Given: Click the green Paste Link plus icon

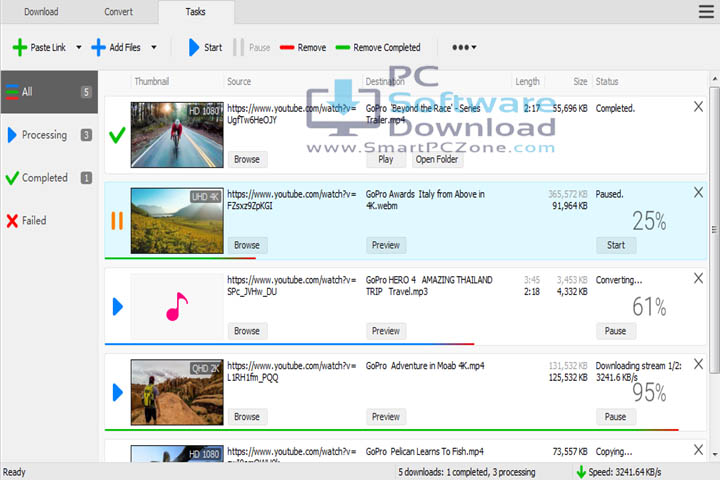Looking at the screenshot, I should (20, 47).
